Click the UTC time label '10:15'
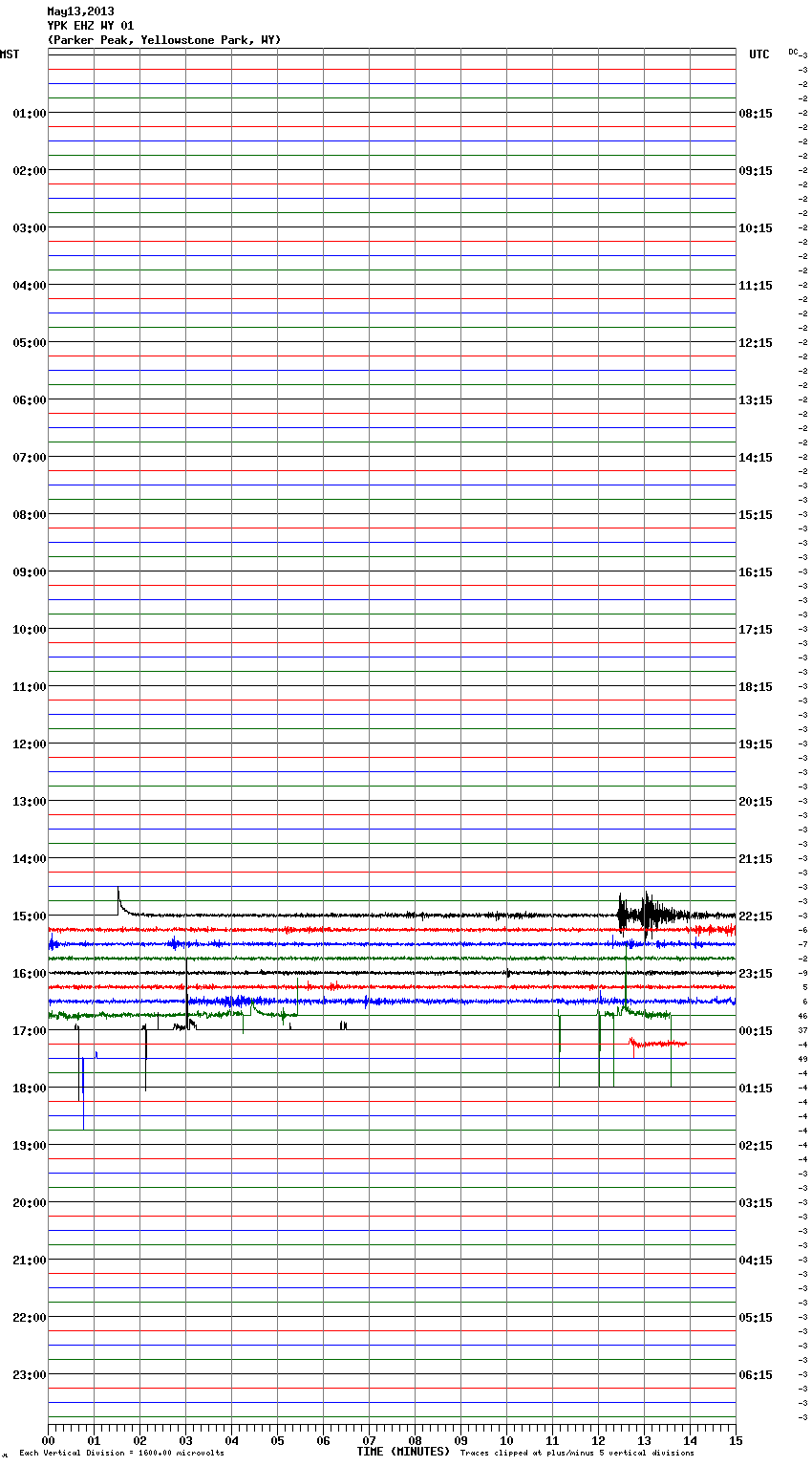This screenshot has width=812, height=1466. [x=756, y=228]
